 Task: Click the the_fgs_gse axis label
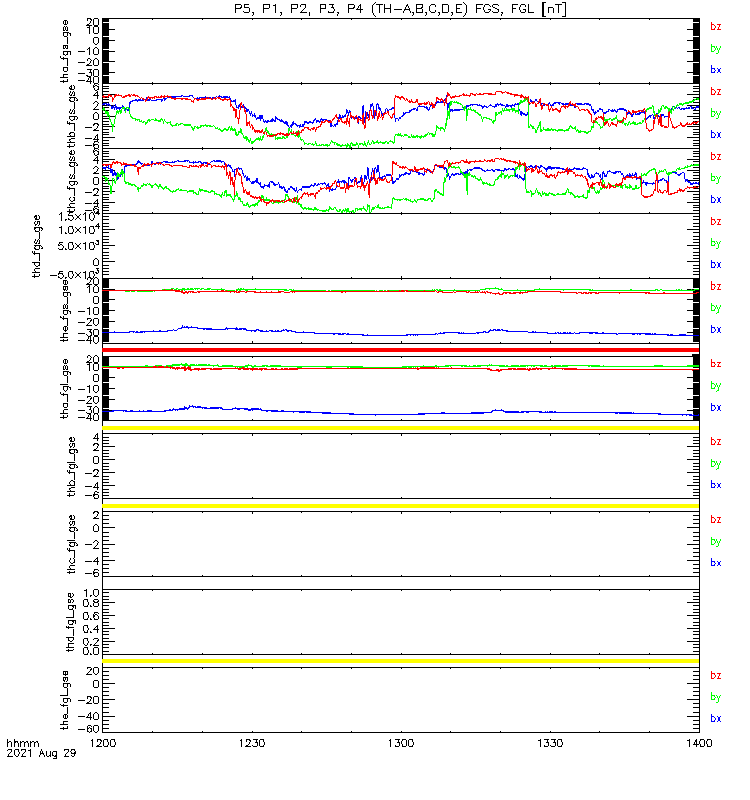[x=65, y=311]
